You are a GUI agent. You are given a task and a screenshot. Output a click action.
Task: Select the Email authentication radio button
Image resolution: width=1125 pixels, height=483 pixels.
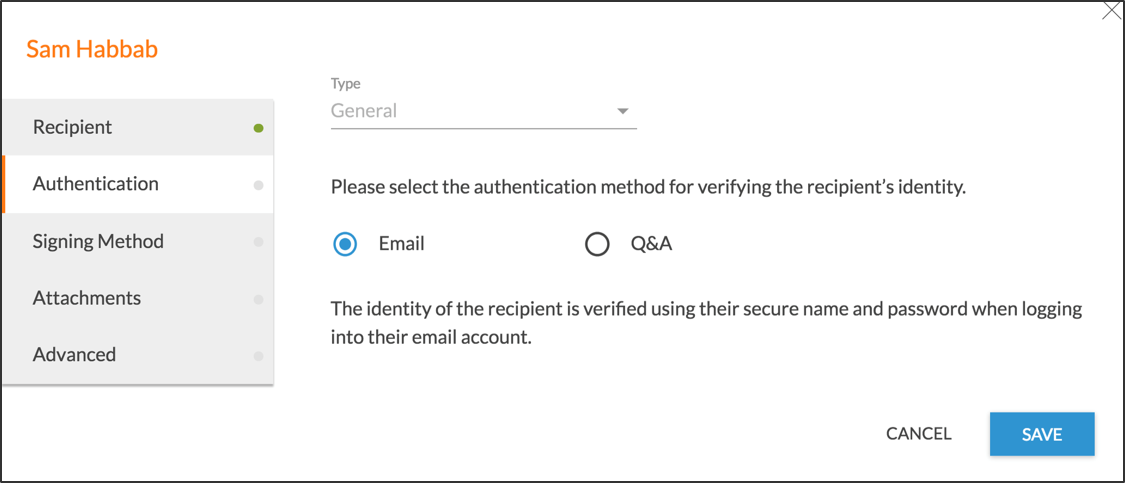[345, 244]
